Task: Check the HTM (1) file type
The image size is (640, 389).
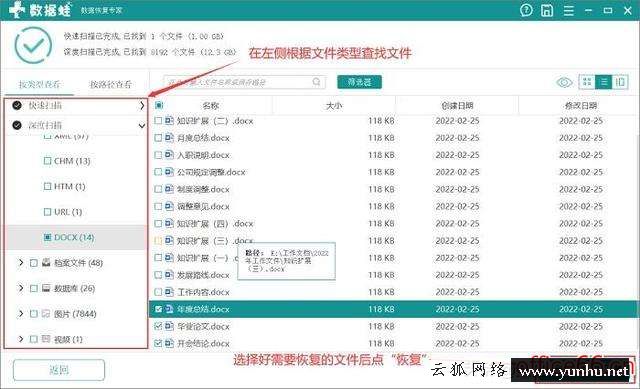Action: pos(47,187)
